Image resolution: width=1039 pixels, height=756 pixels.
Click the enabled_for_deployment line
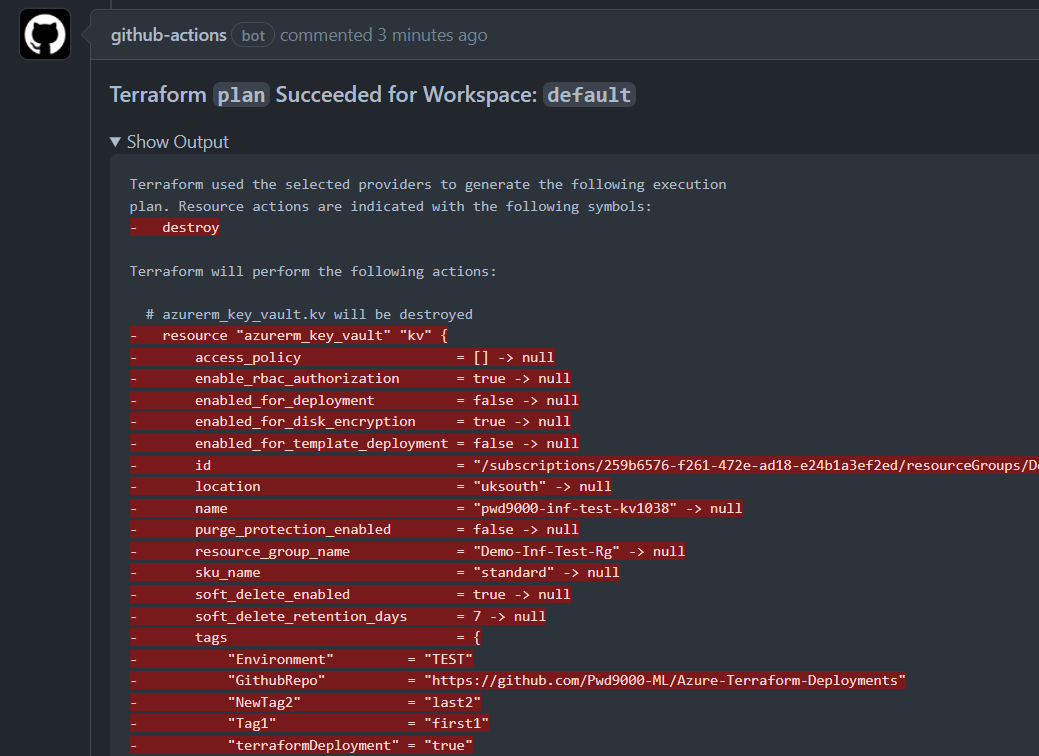[355, 400]
